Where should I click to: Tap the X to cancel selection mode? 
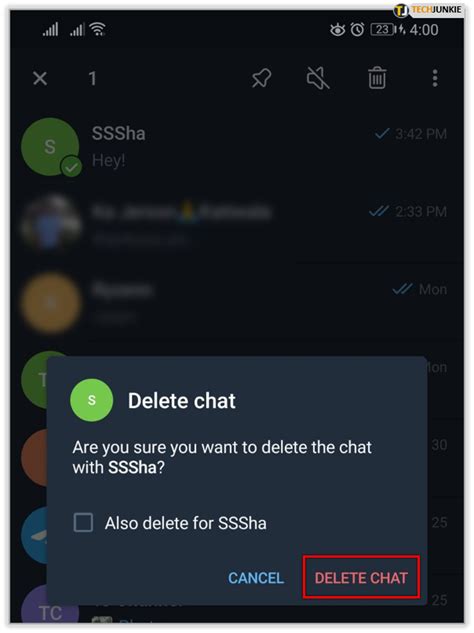(40, 78)
